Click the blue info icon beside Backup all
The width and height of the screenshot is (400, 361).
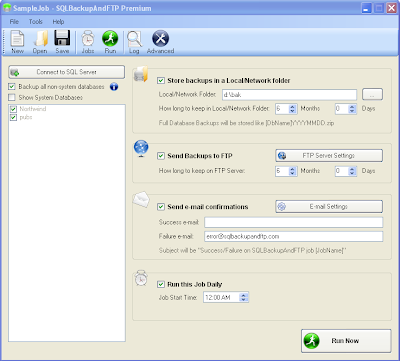click(114, 87)
